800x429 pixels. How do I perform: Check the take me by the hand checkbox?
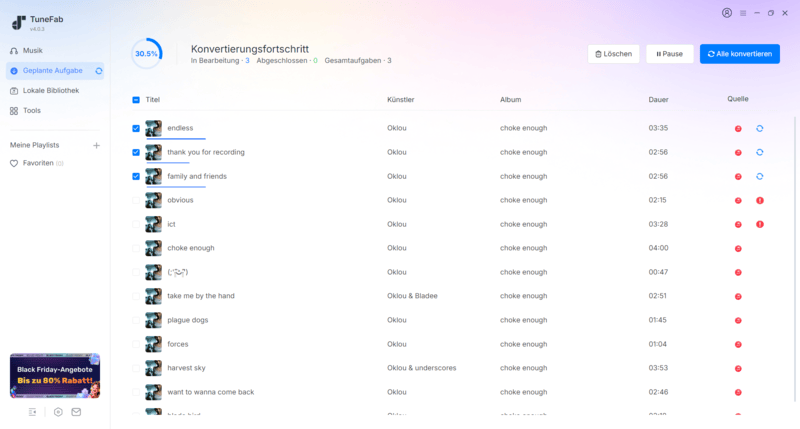pyautogui.click(x=136, y=296)
